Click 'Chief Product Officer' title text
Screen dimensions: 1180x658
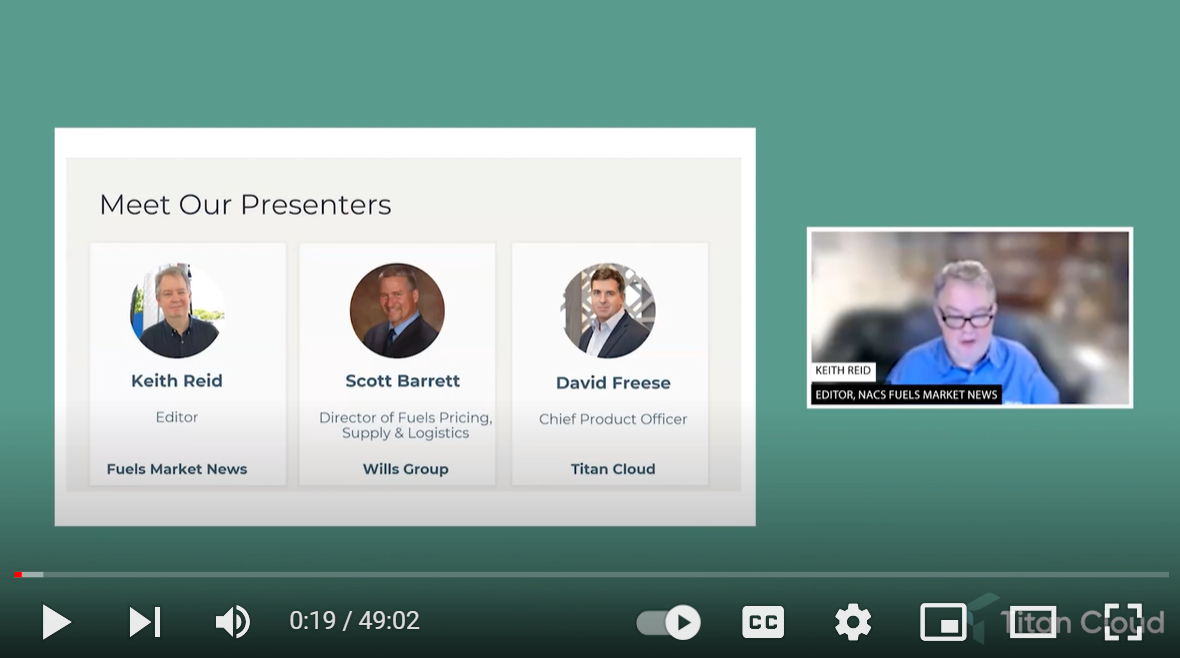click(613, 419)
